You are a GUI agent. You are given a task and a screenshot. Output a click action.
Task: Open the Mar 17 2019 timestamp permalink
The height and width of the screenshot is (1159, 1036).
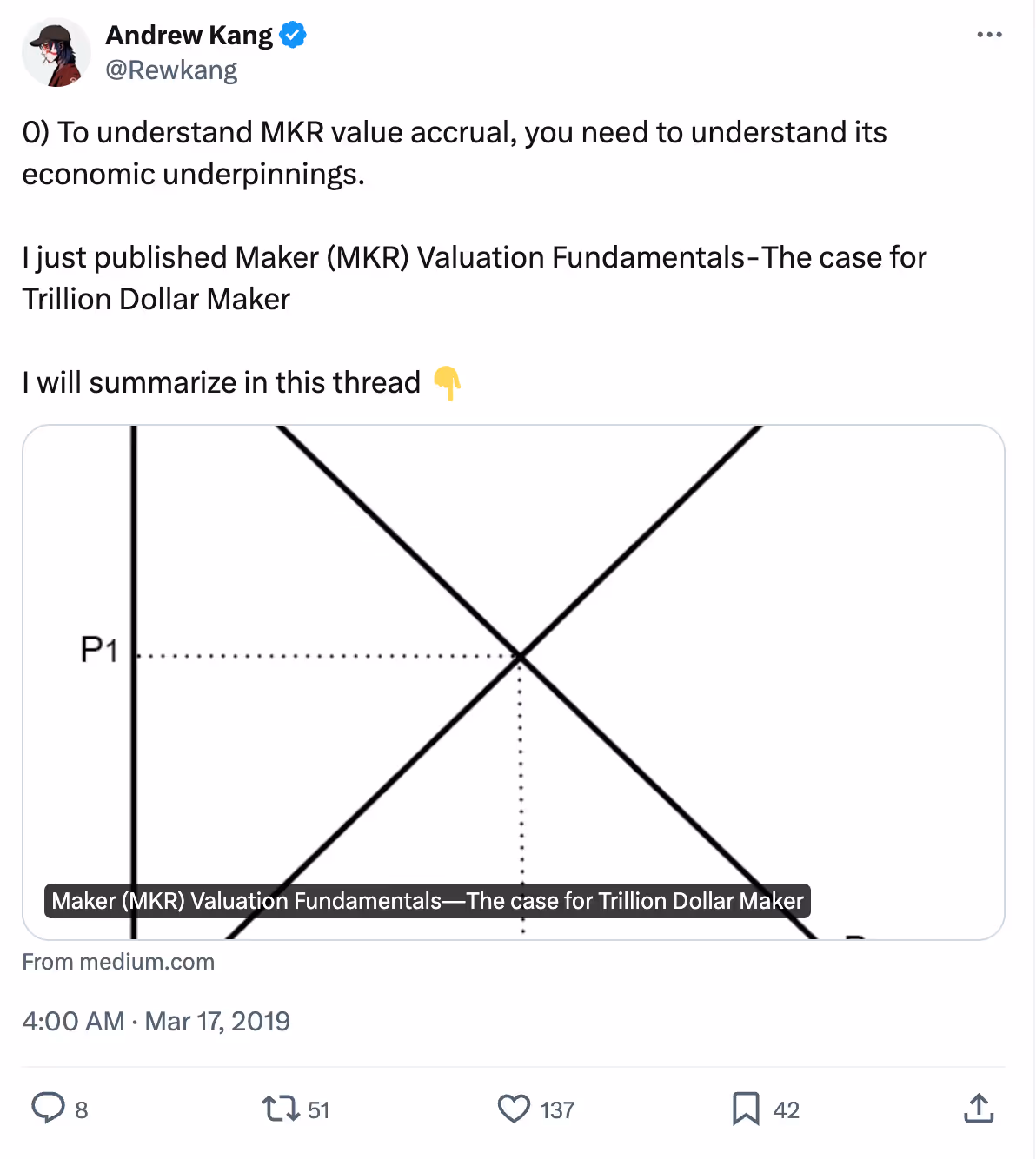(156, 1021)
